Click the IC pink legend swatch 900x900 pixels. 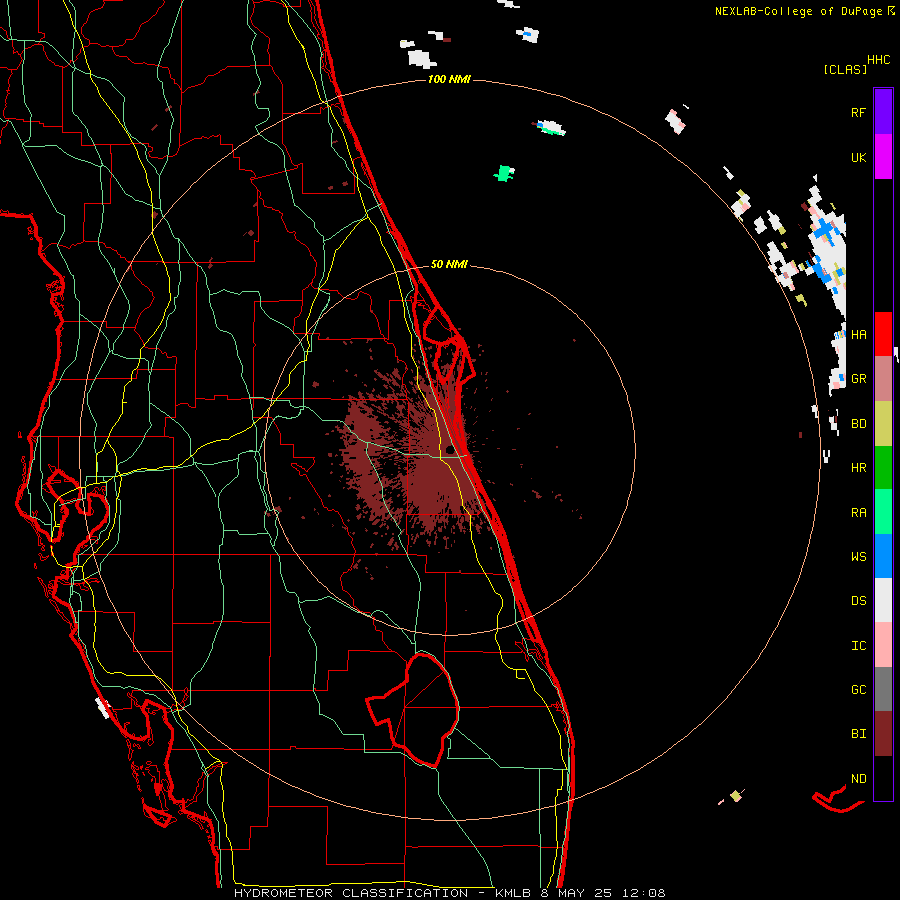pos(883,645)
